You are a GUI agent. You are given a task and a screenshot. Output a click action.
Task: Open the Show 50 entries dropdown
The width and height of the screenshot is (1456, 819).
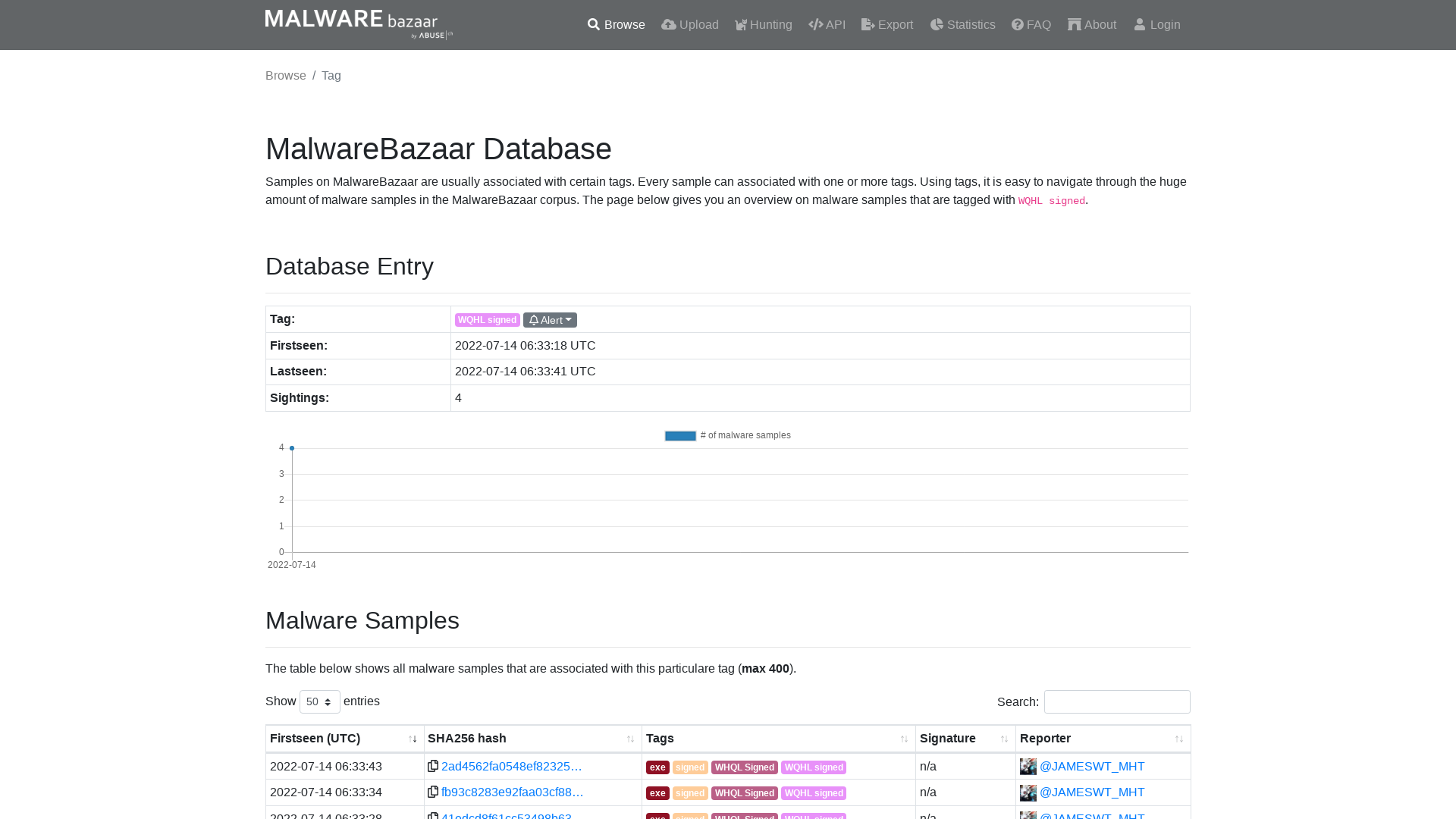(x=319, y=701)
